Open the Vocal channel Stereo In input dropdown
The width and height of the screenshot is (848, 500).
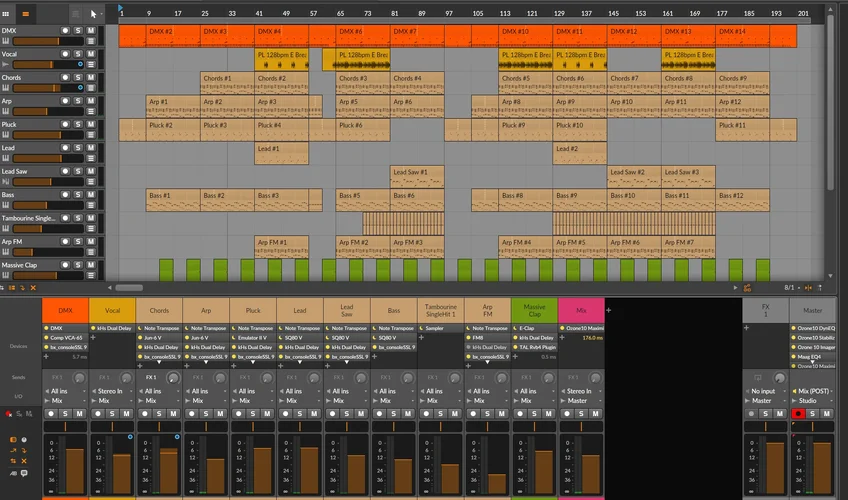111,391
